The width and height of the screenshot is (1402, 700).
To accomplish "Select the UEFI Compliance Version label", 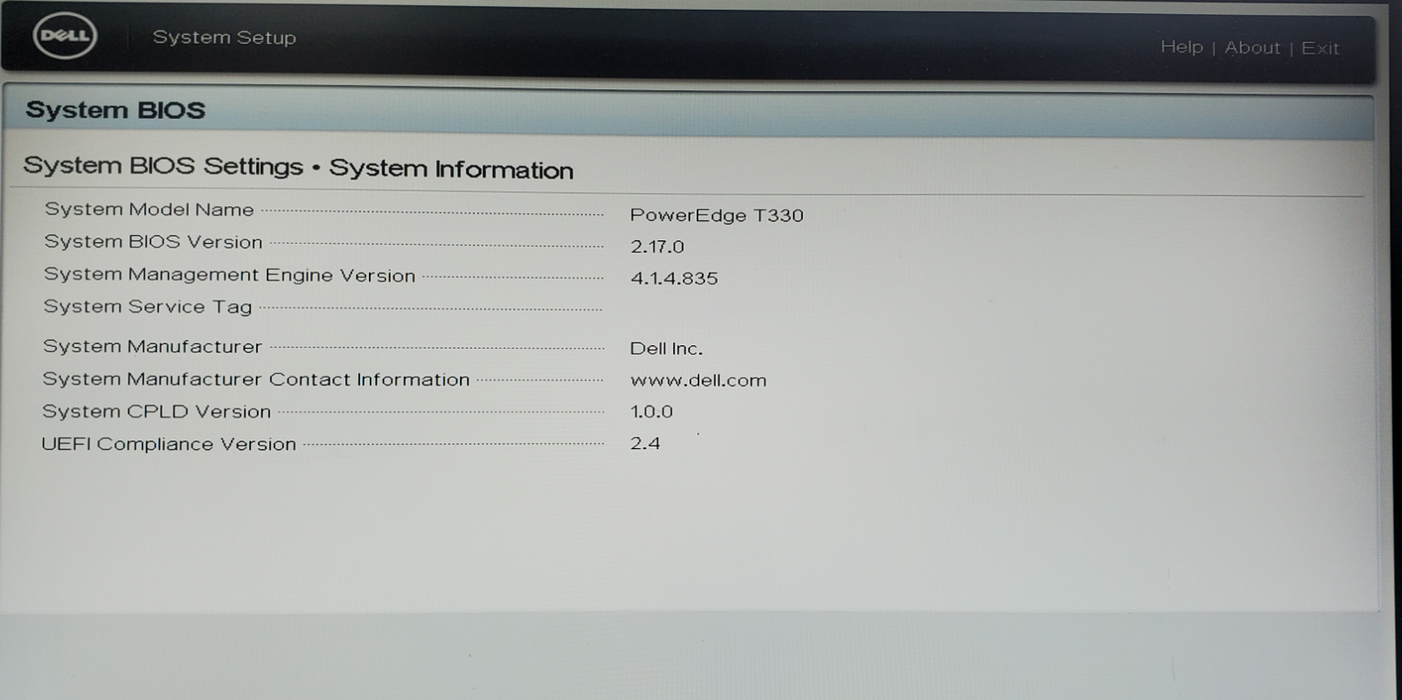I will pyautogui.click(x=169, y=444).
